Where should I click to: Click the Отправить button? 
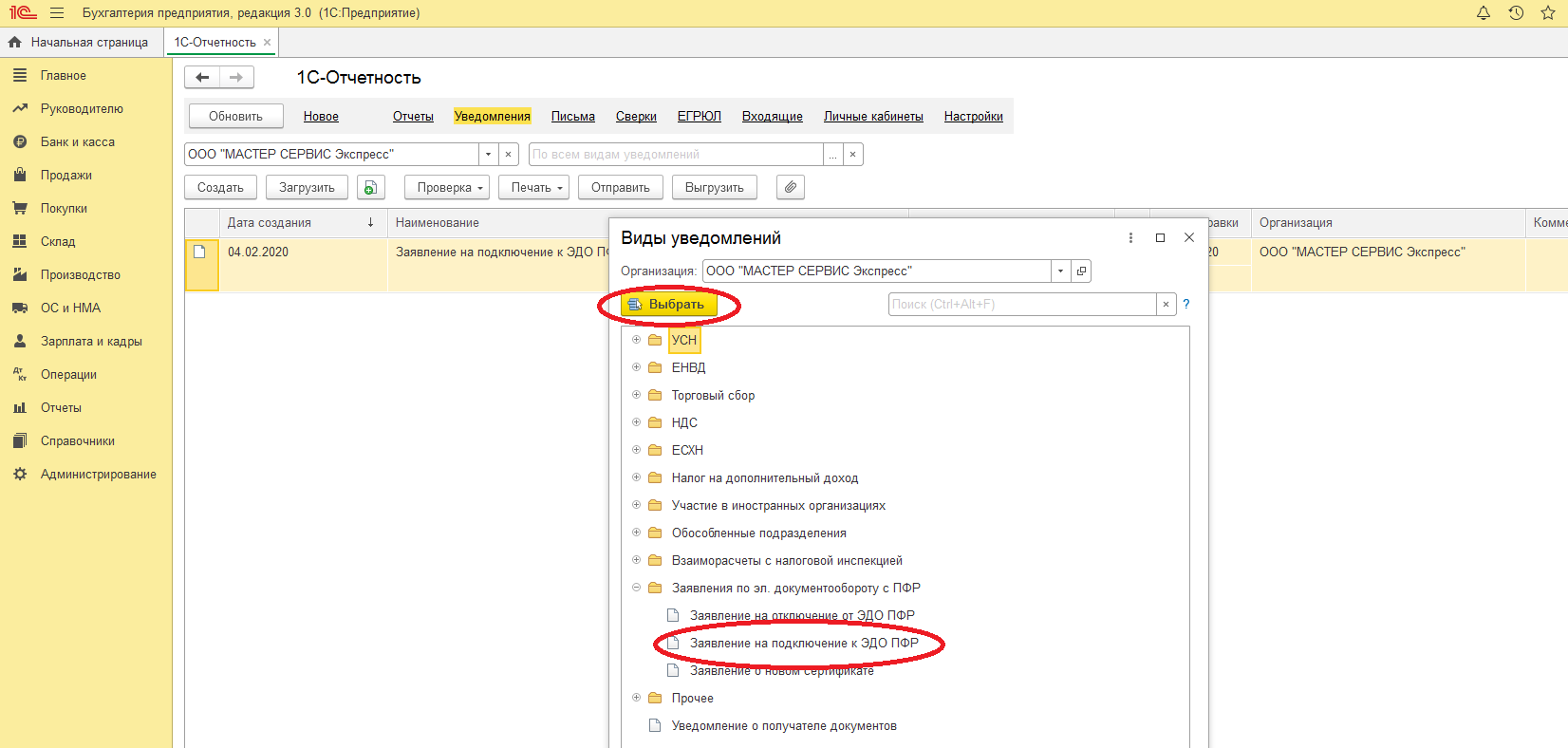coord(621,187)
